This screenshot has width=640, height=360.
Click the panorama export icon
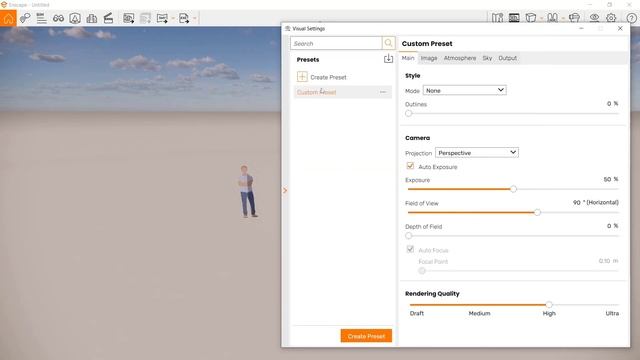[x=162, y=18]
